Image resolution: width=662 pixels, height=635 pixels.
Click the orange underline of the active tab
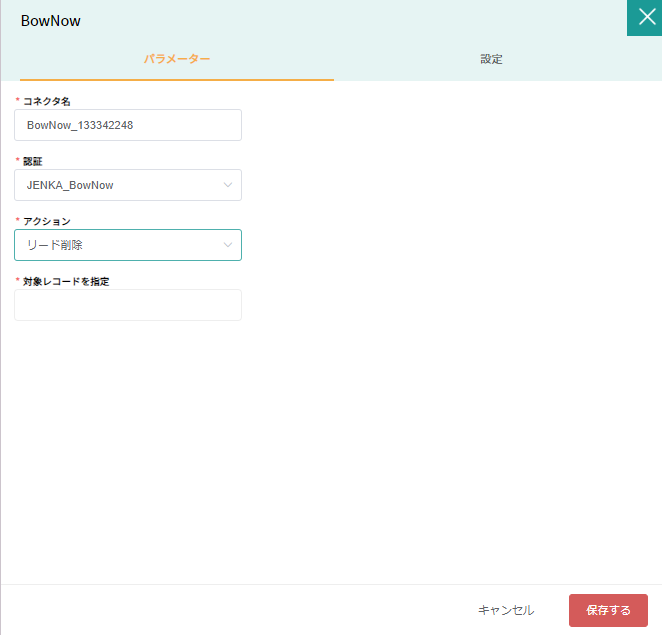tap(177, 79)
